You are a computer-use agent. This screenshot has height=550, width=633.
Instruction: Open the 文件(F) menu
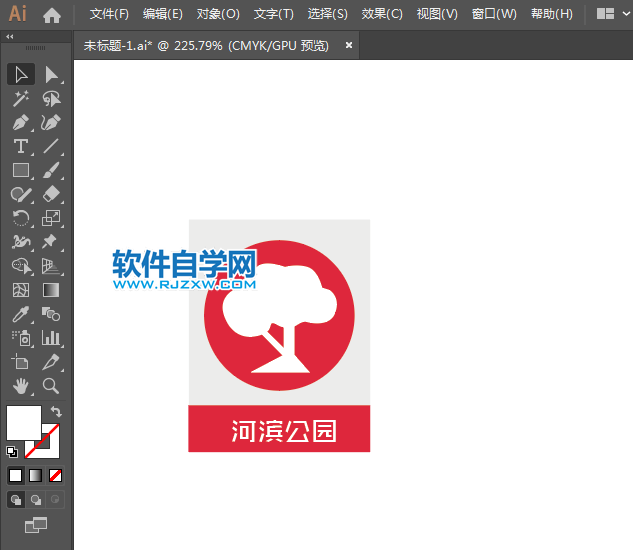[x=109, y=14]
